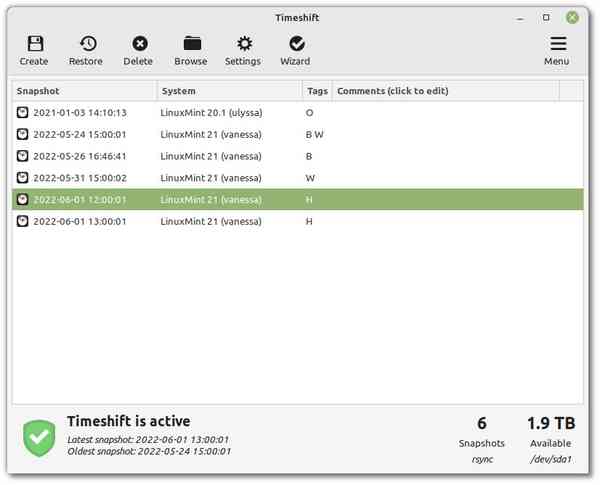
Task: Maximize the Timeshift window
Action: [546, 18]
